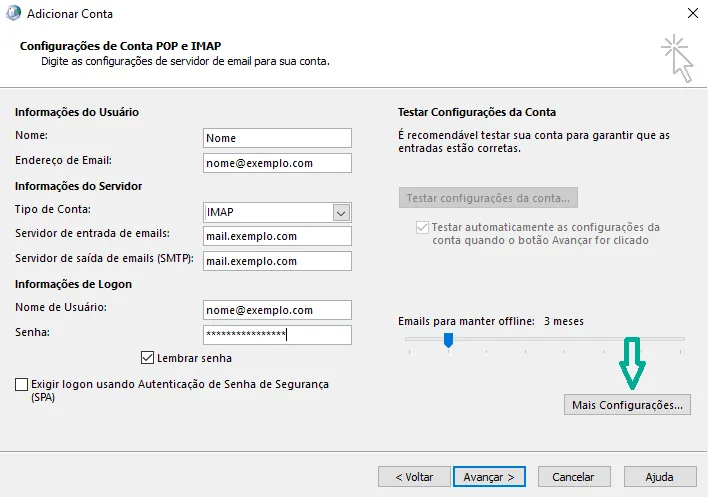This screenshot has width=708, height=497.
Task: Click the Senha password field
Action: coord(277,335)
